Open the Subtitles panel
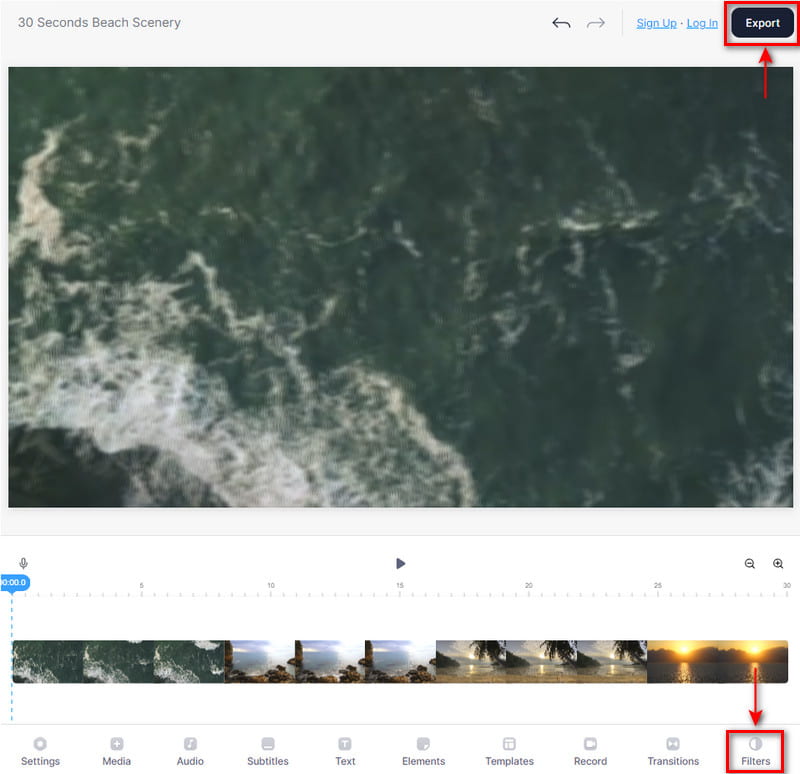 pyautogui.click(x=267, y=751)
